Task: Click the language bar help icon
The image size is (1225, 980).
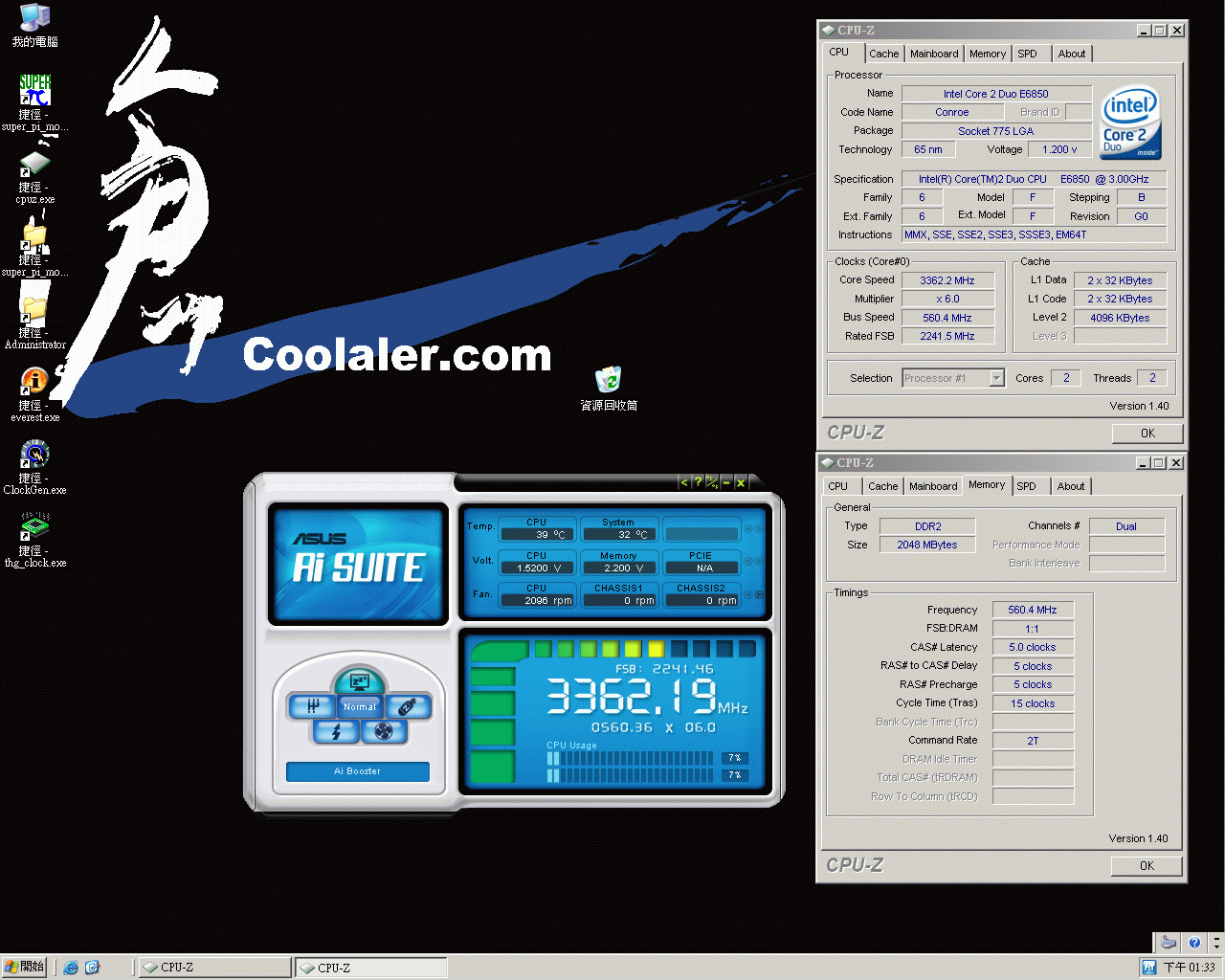Action: pos(1193,943)
